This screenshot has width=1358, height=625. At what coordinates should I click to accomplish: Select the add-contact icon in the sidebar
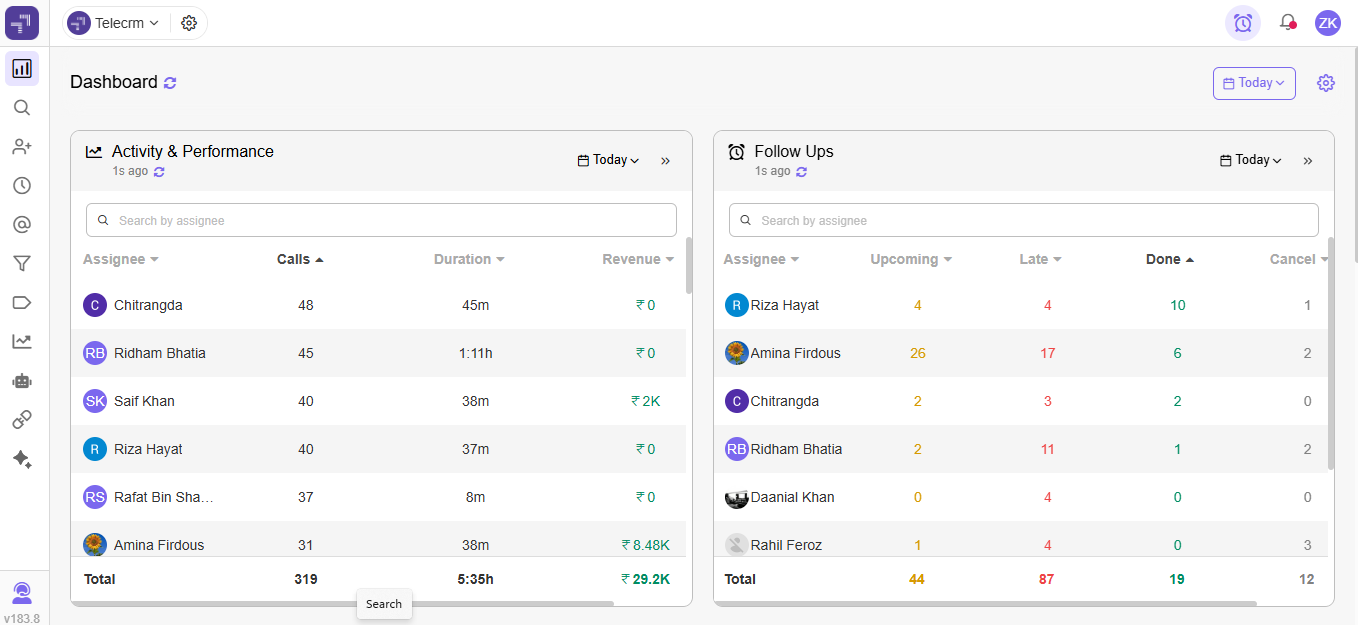pyautogui.click(x=22, y=146)
